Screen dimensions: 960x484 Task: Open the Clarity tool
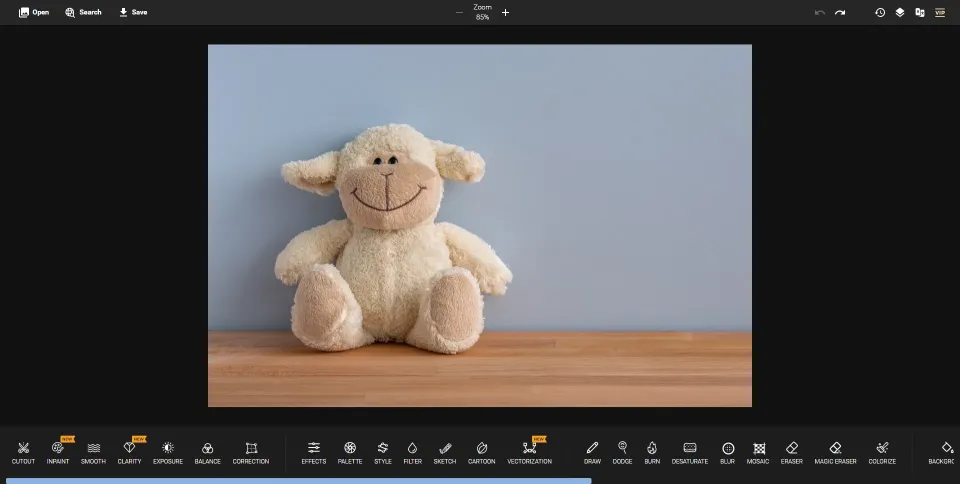point(130,453)
